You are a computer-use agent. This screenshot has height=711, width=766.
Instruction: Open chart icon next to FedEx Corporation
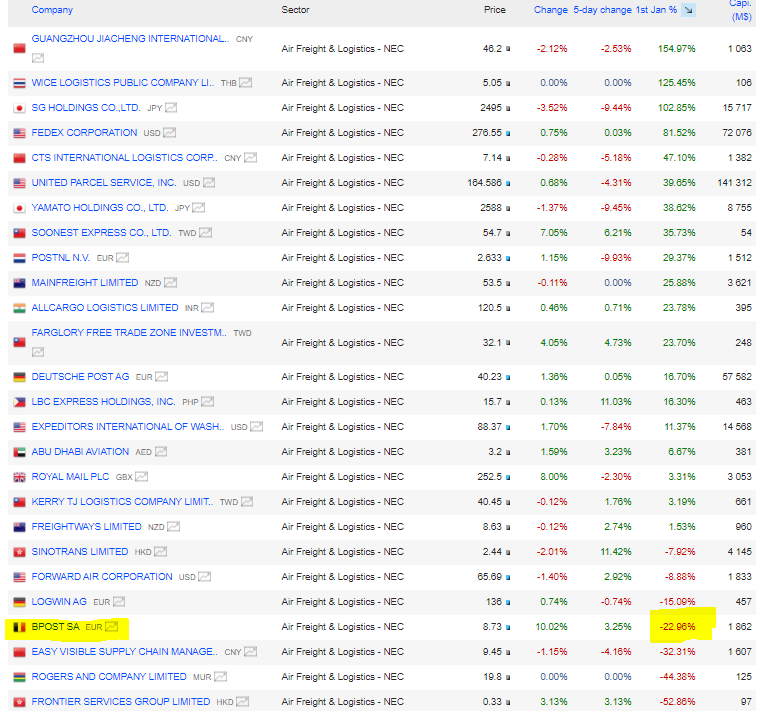click(169, 133)
